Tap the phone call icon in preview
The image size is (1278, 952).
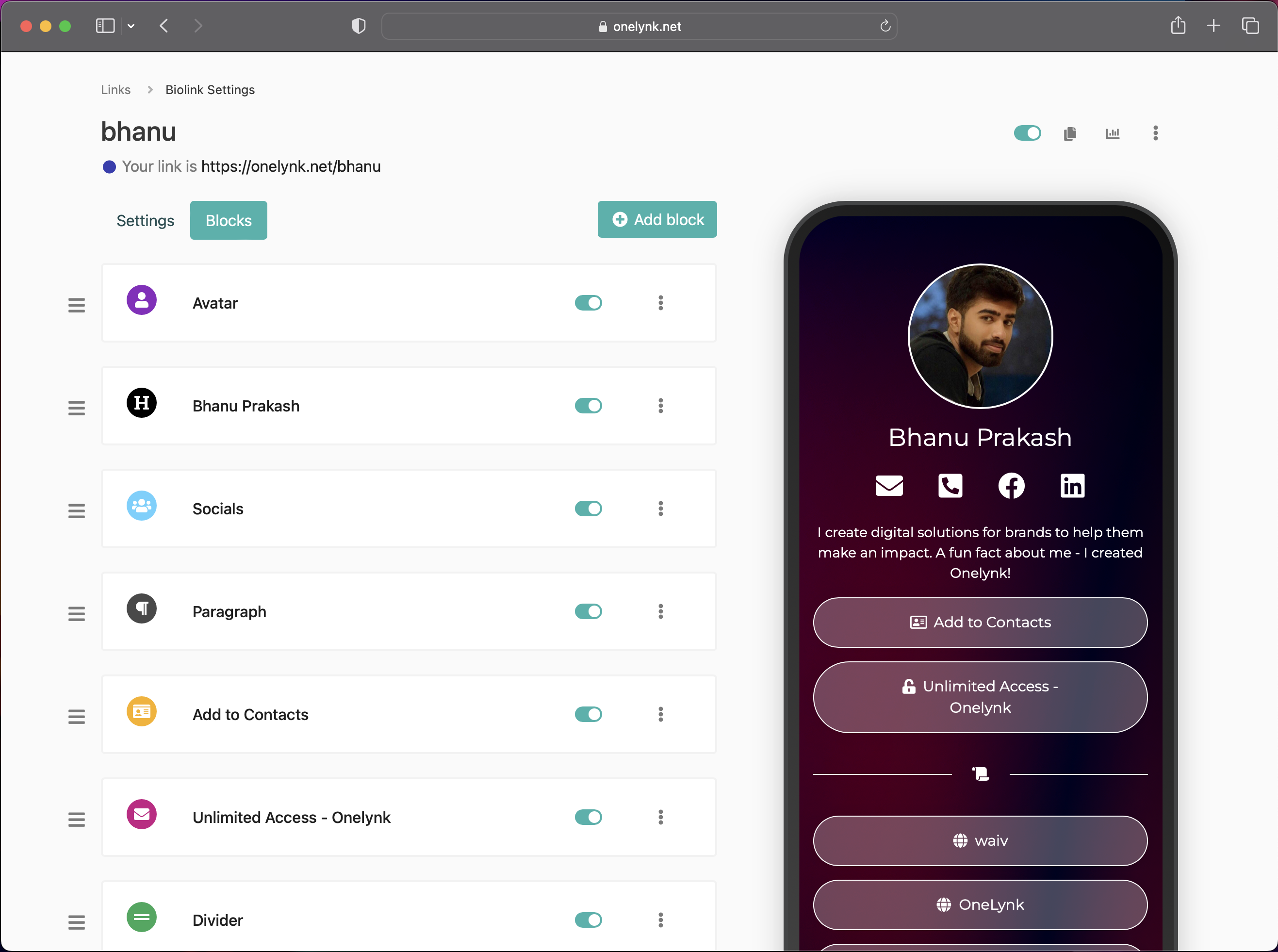tap(950, 486)
